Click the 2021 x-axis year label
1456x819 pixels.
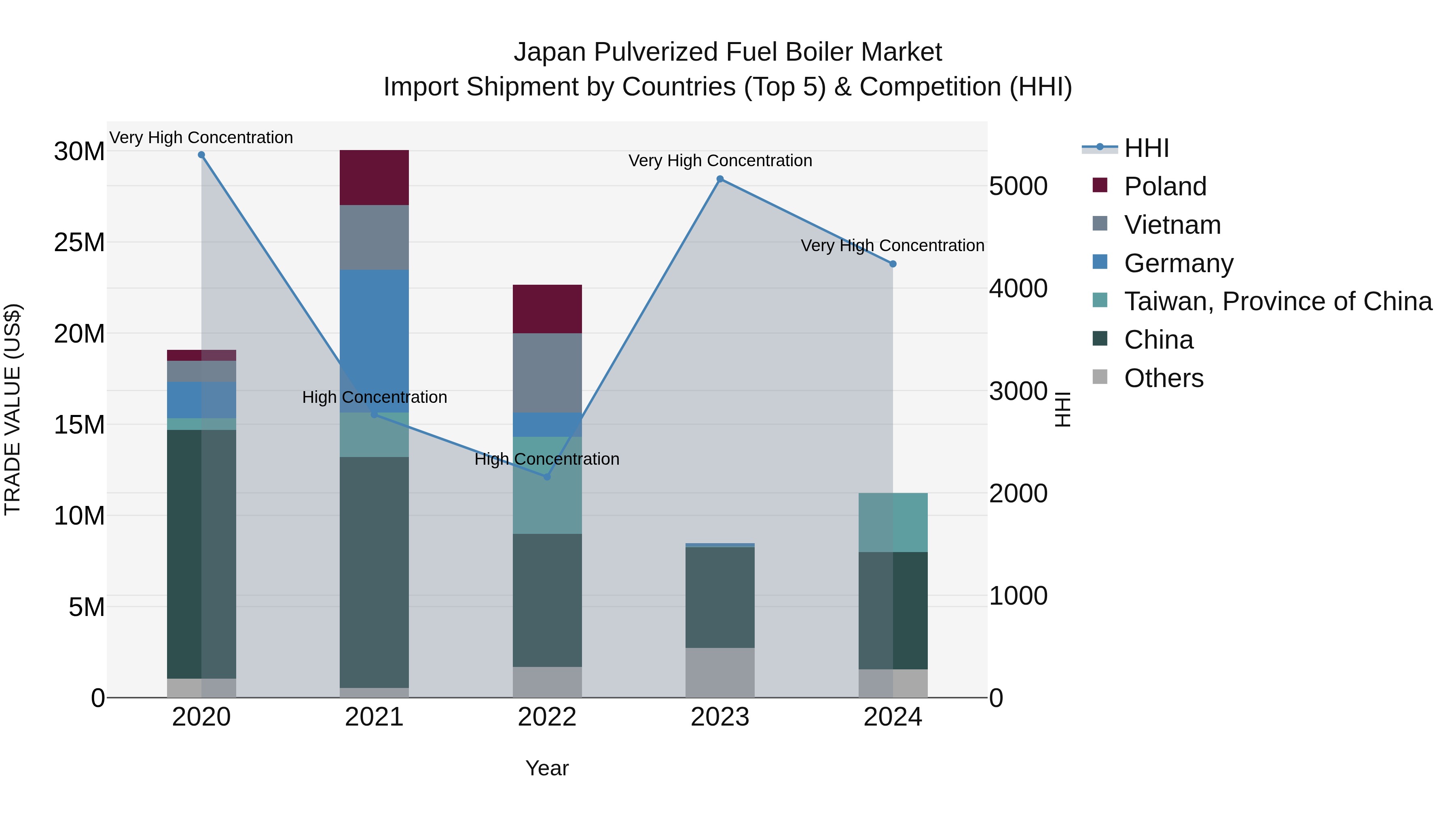[x=374, y=717]
